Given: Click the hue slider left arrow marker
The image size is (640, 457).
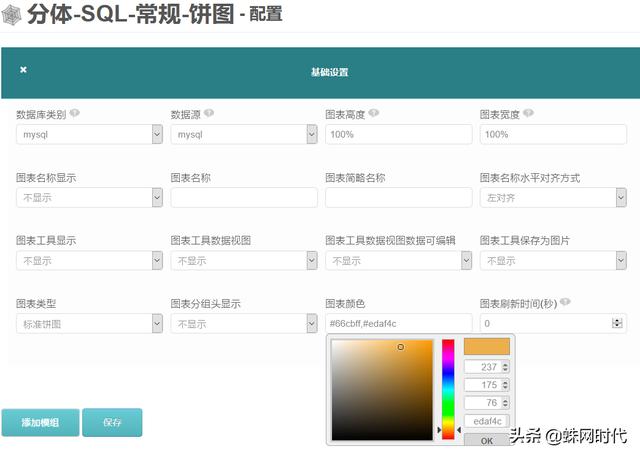Looking at the screenshot, I should [439, 430].
